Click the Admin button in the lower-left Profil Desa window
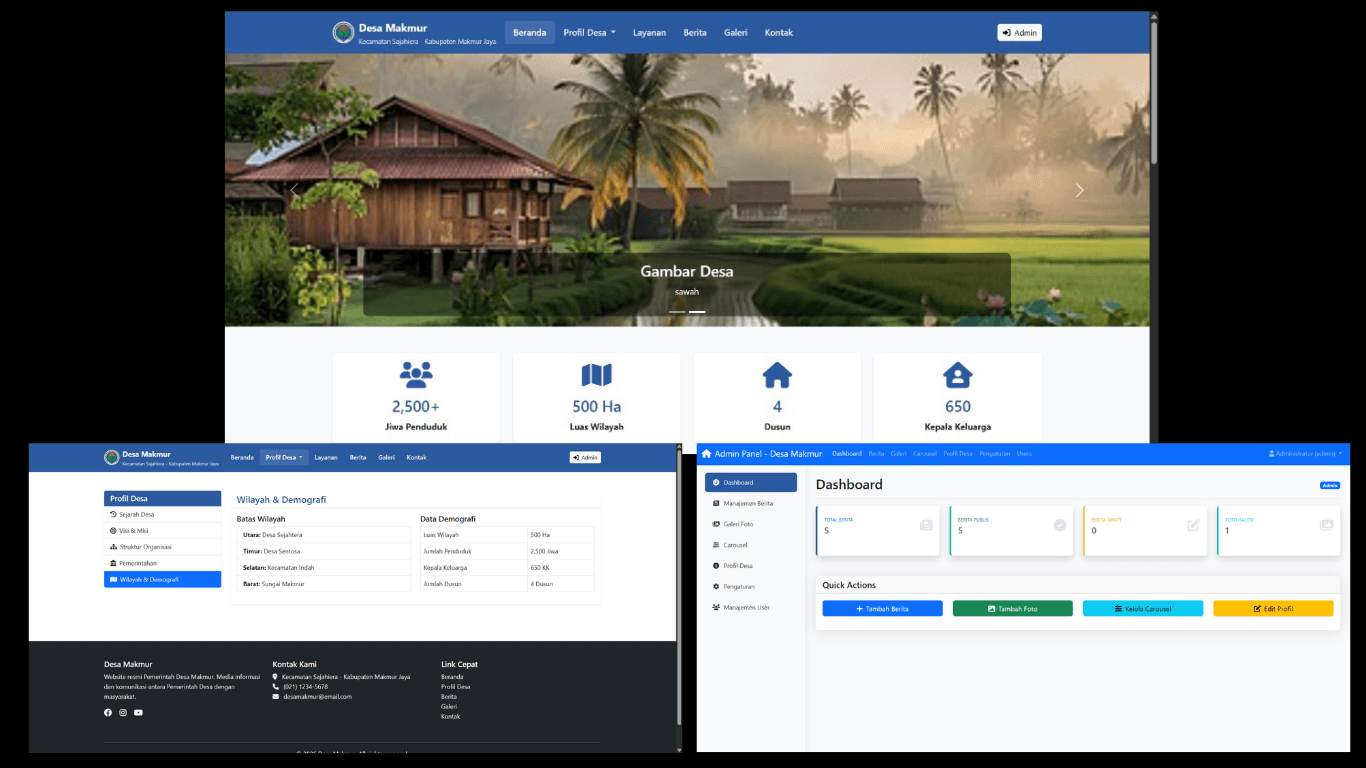 (585, 458)
